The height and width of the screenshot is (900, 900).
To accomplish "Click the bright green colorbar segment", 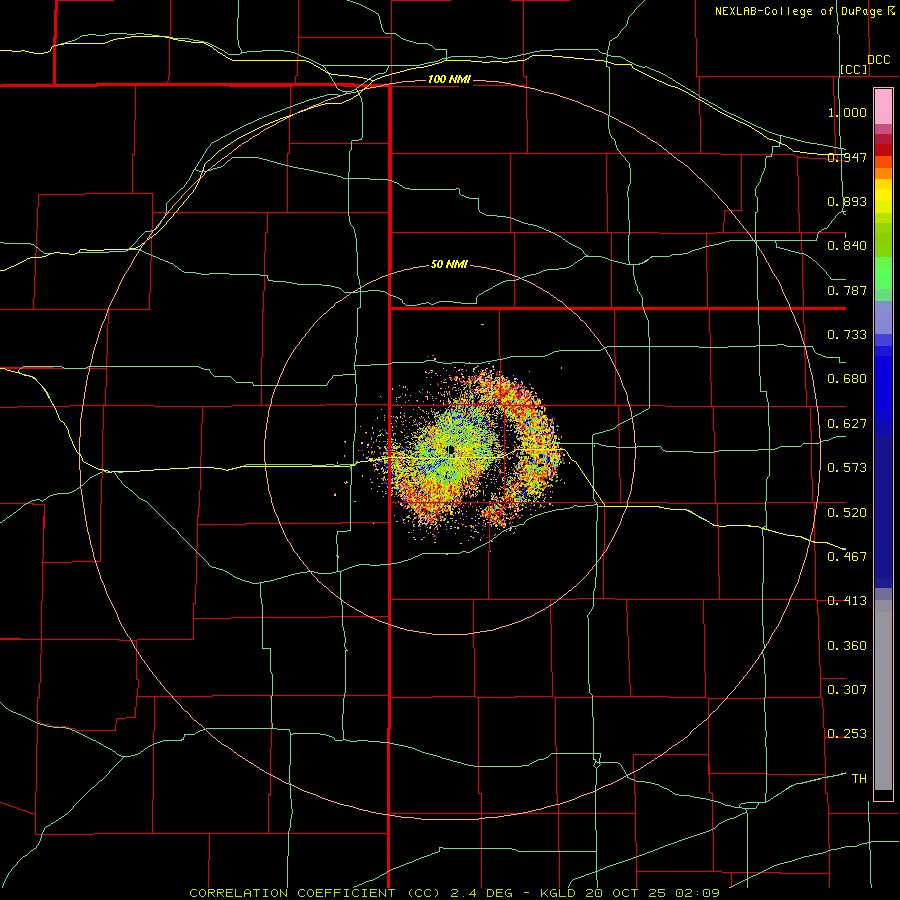I will tap(883, 273).
